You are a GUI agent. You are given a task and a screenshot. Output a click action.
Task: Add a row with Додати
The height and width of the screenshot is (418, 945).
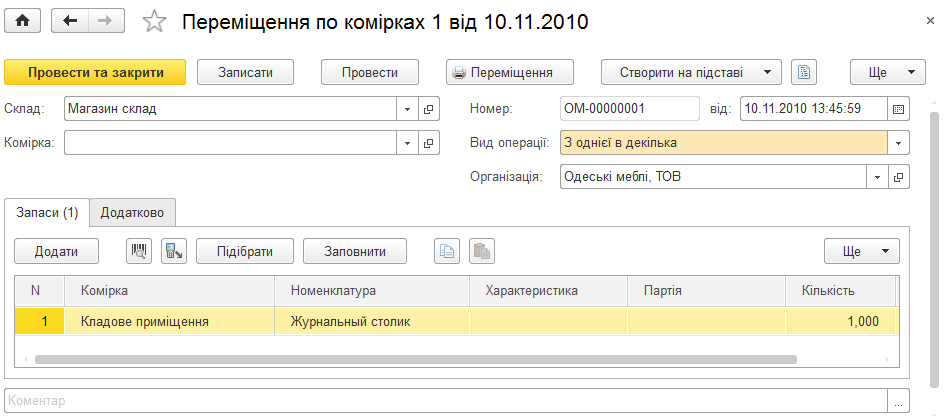pyautogui.click(x=56, y=251)
